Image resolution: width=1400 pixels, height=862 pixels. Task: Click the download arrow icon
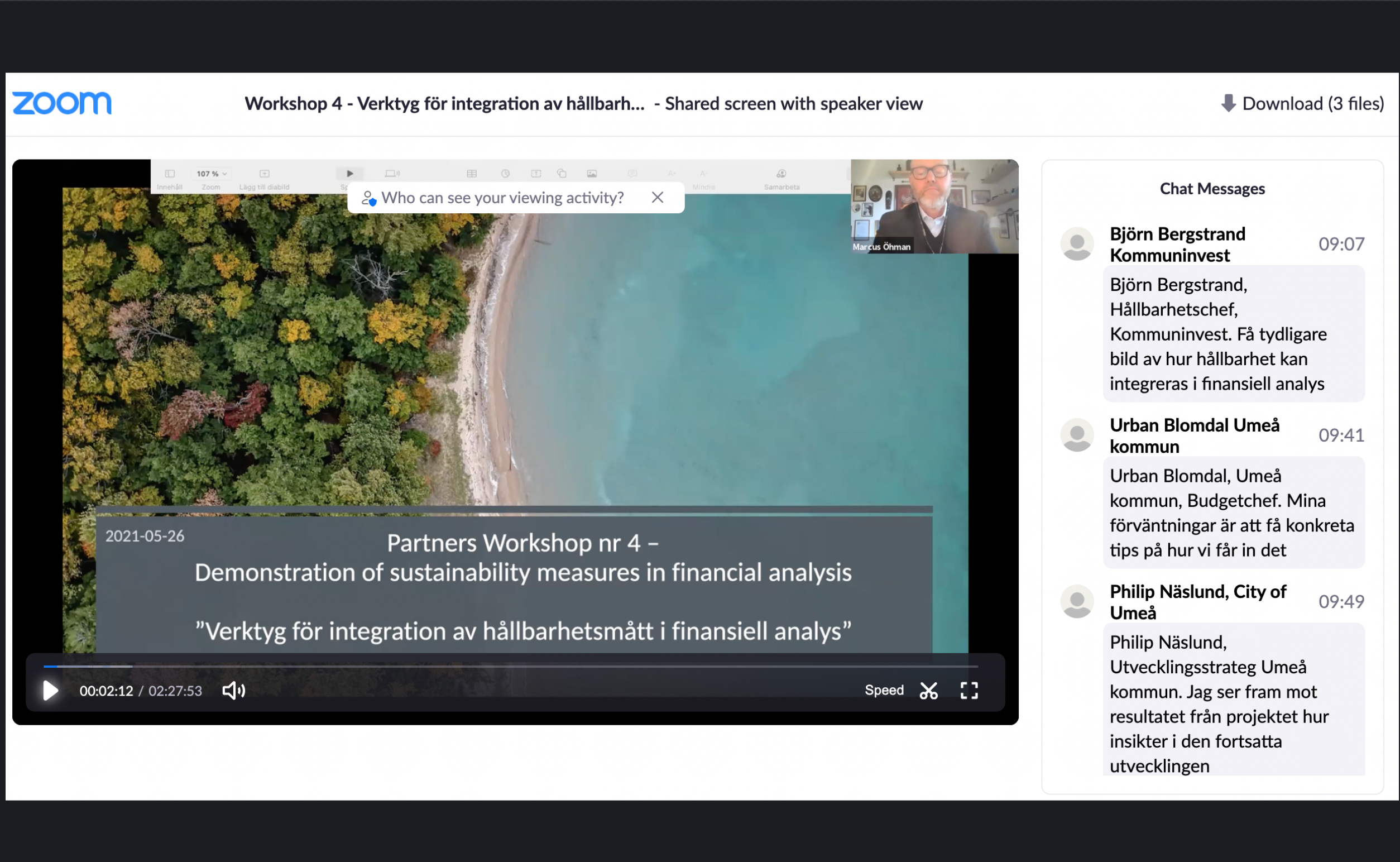pos(1229,103)
